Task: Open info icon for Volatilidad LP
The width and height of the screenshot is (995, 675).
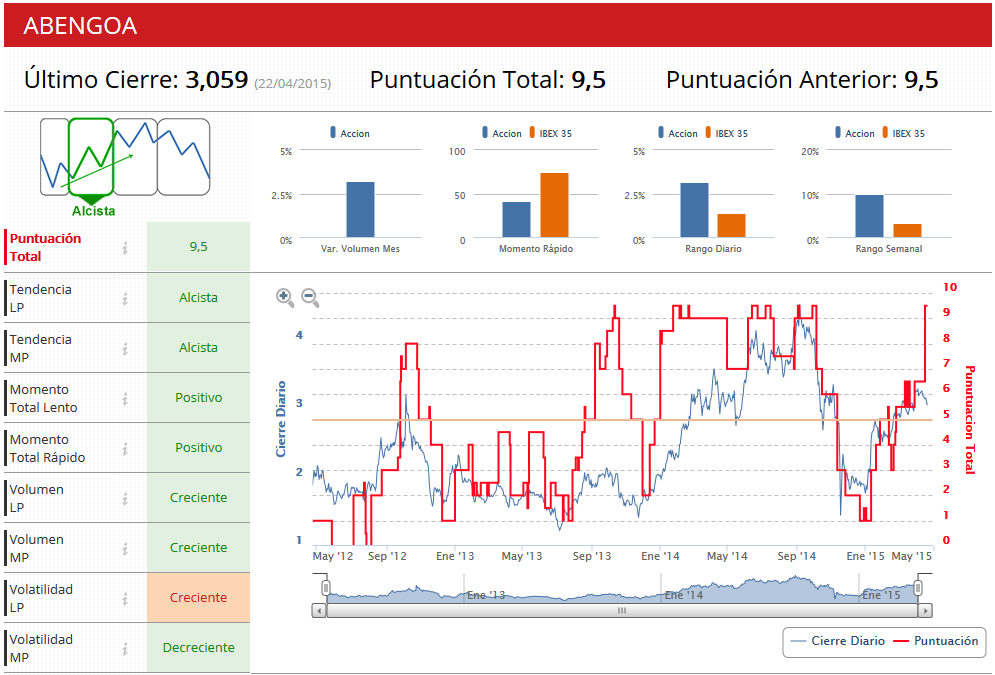Action: pos(125,598)
